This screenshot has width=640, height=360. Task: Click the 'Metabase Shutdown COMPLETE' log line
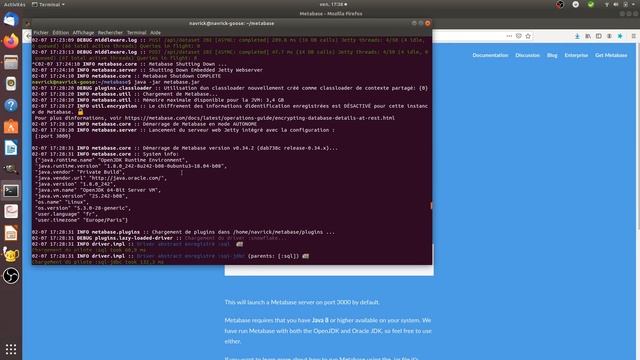pyautogui.click(x=182, y=76)
